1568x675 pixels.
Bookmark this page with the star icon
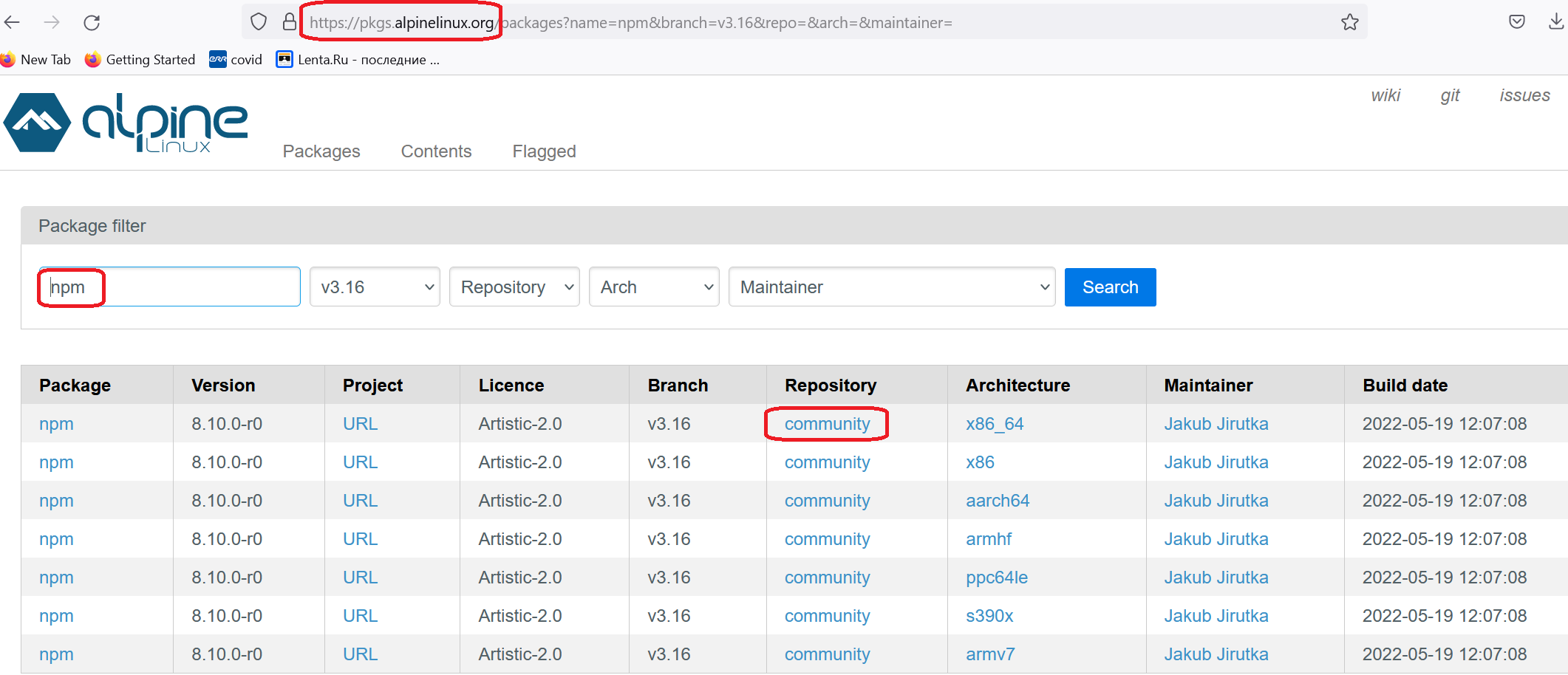coord(1350,22)
